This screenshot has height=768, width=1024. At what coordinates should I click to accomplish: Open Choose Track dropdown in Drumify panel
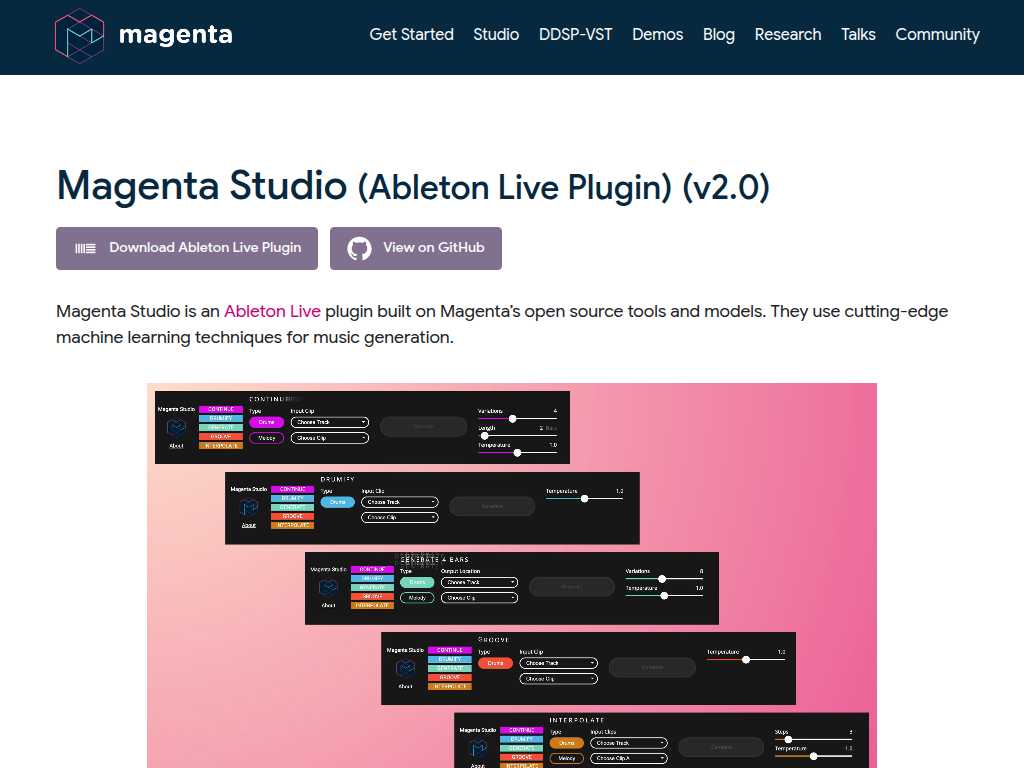click(x=400, y=502)
